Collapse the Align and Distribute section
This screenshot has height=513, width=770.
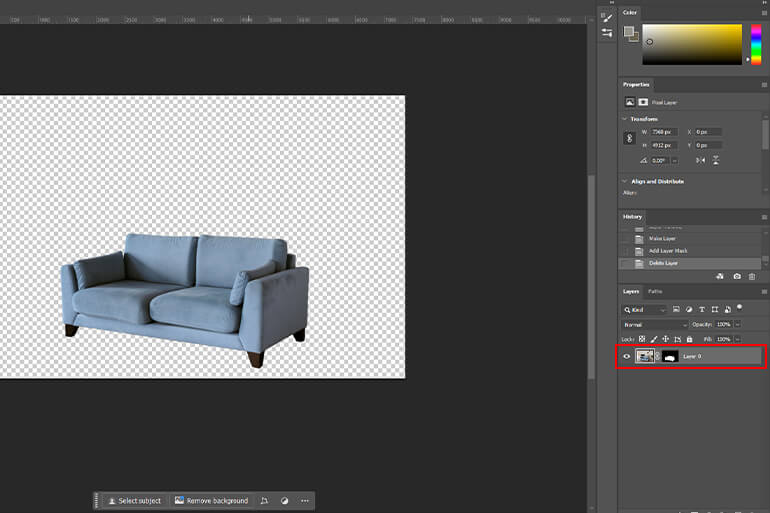click(625, 181)
